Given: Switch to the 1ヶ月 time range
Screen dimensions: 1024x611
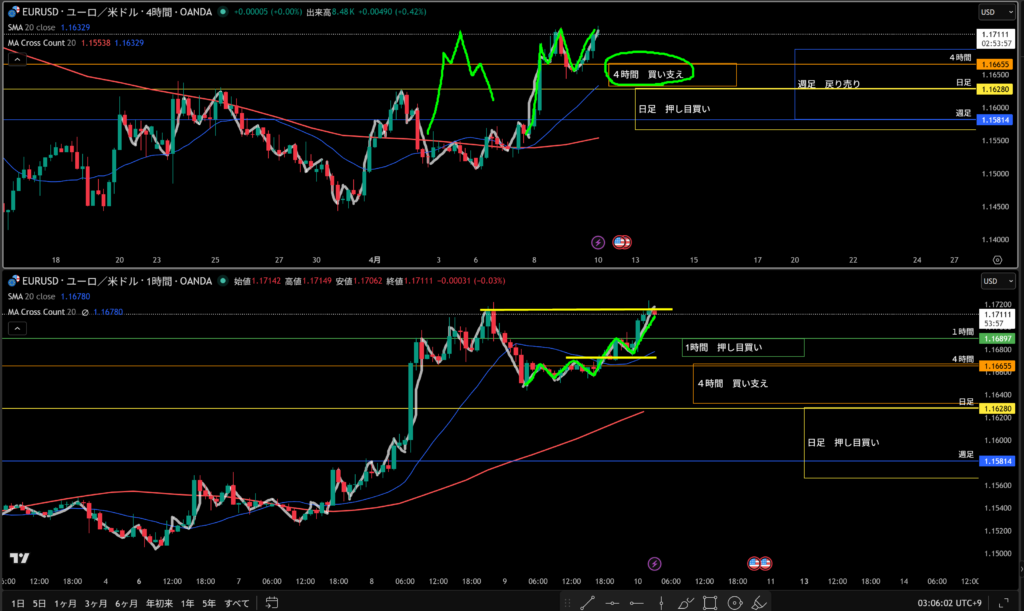Looking at the screenshot, I should pyautogui.click(x=65, y=603).
